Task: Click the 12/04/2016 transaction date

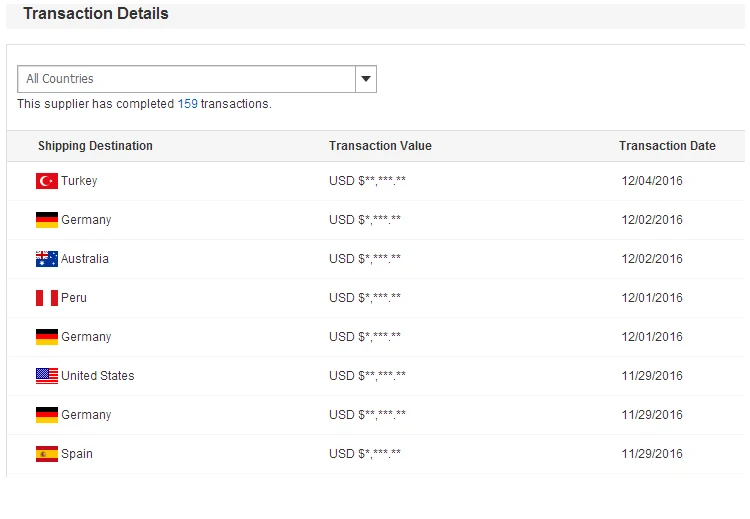Action: pyautogui.click(x=652, y=181)
